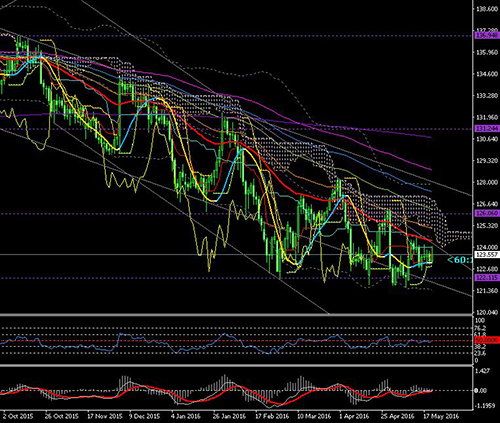Select the 61.8 level on RSI scale
The width and height of the screenshot is (500, 423).
480,334
